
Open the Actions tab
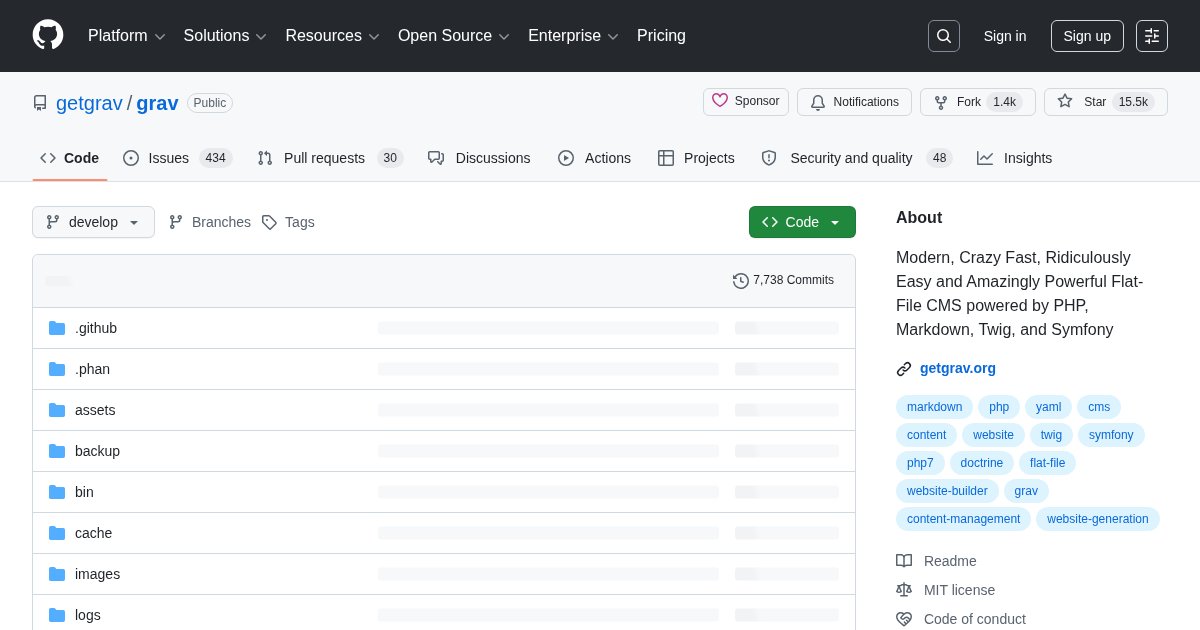click(594, 158)
